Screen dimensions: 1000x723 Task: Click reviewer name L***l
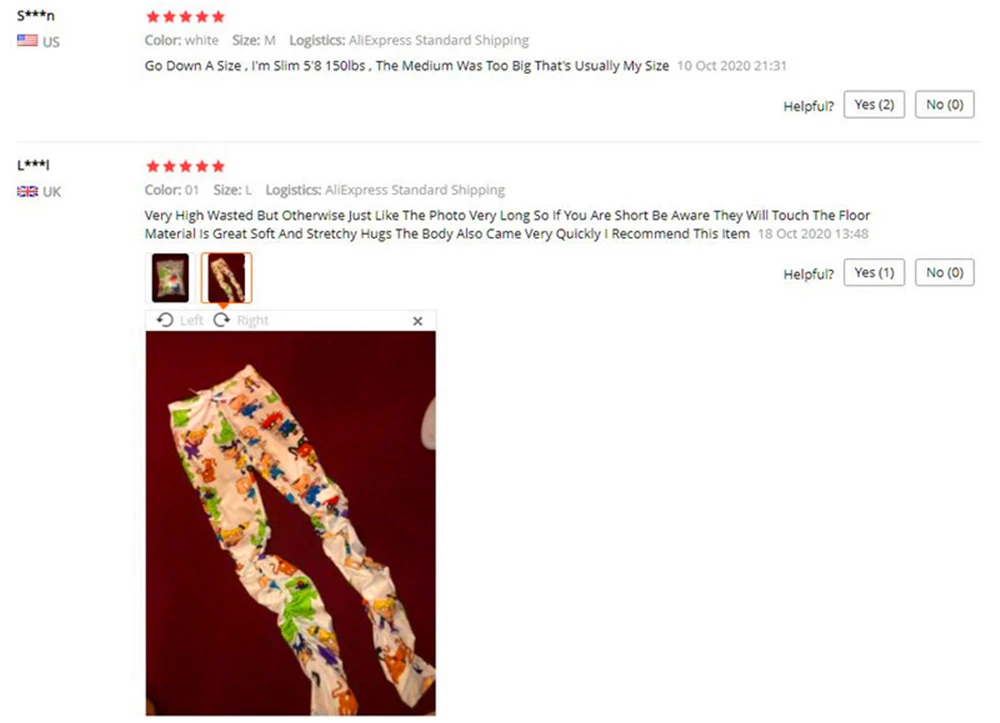pyautogui.click(x=33, y=165)
